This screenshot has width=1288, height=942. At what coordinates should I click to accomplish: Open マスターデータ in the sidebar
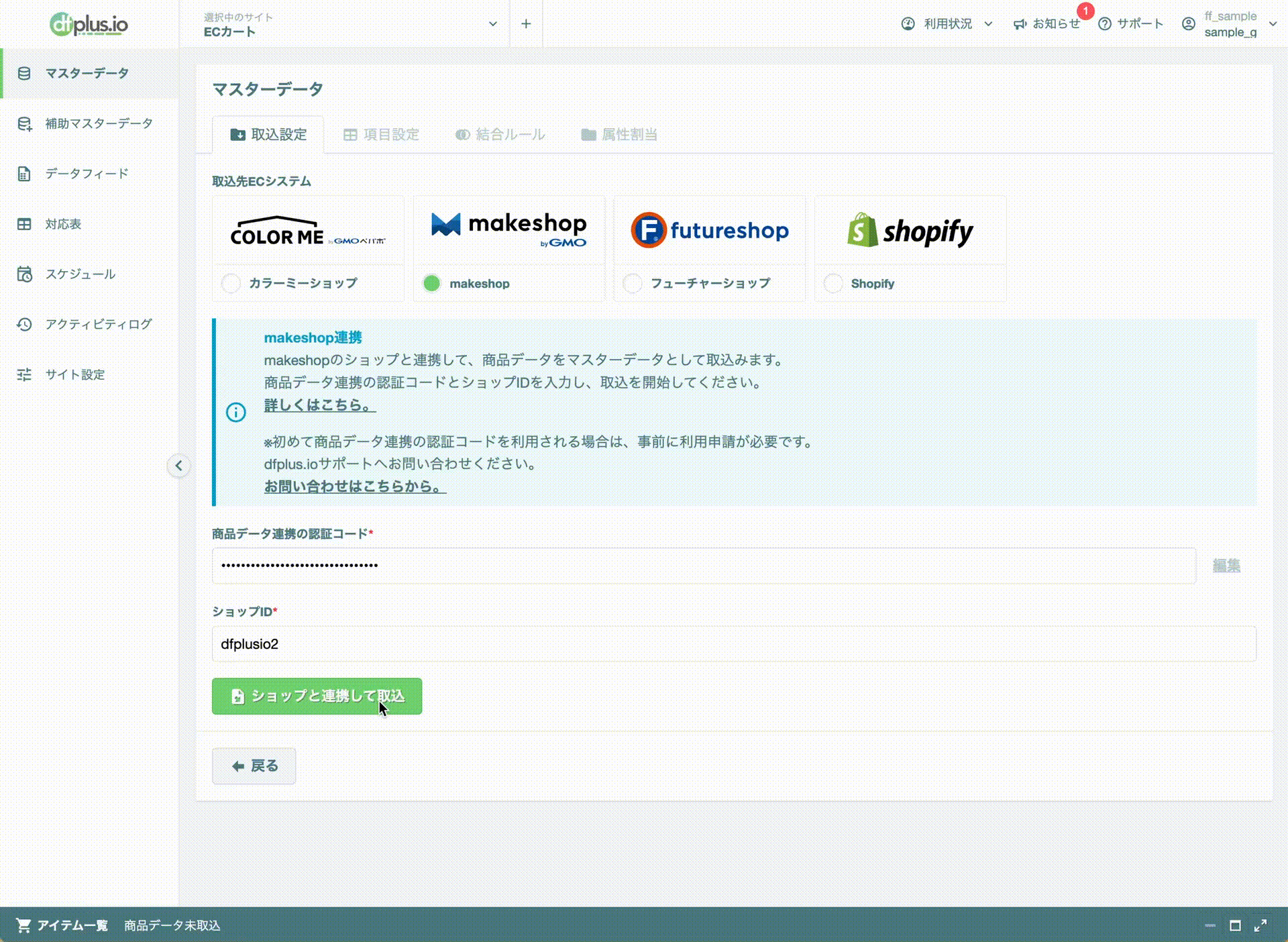(90, 73)
